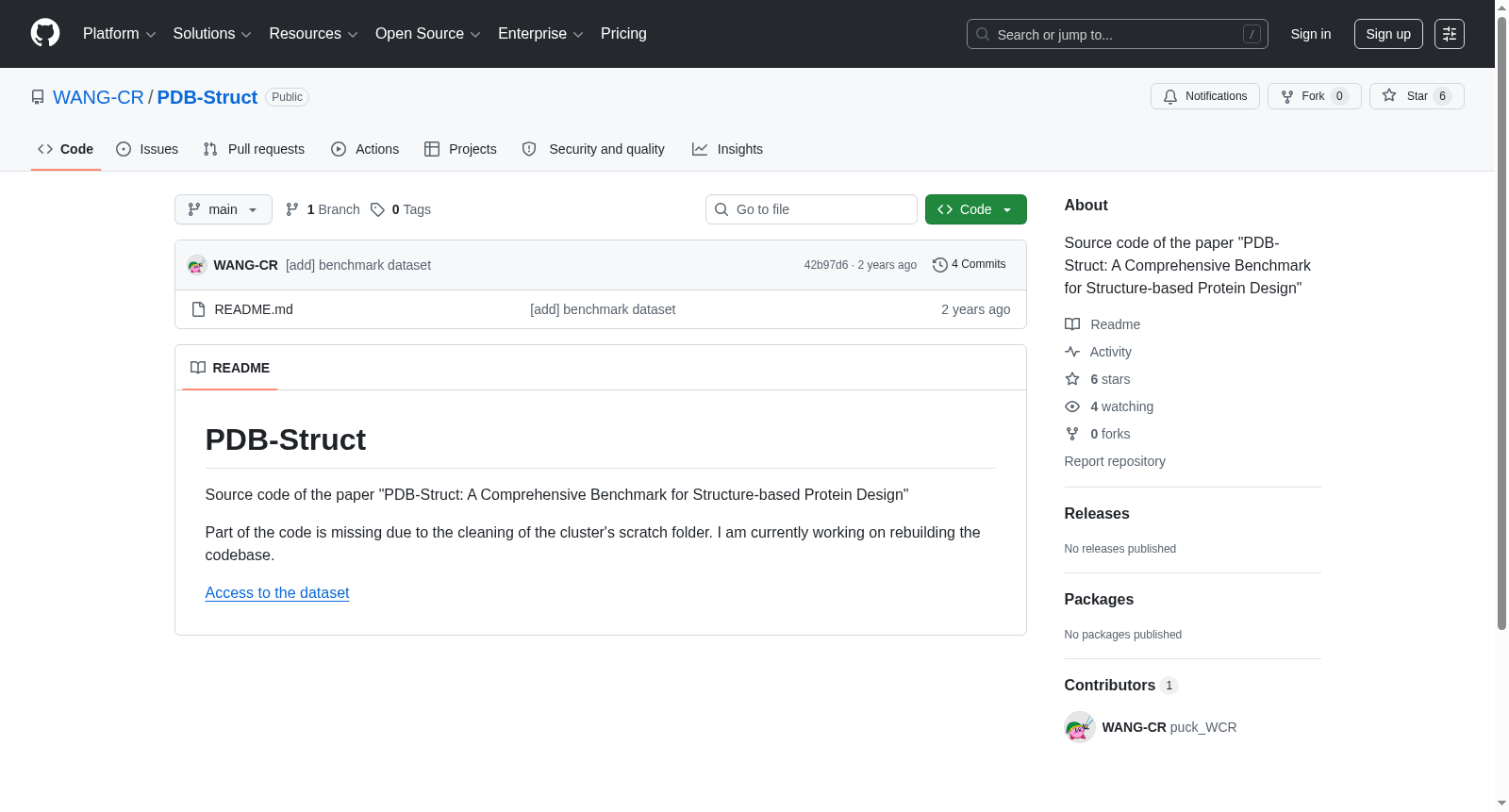1509x812 pixels.
Task: Click the Report repository link
Action: 1115,461
